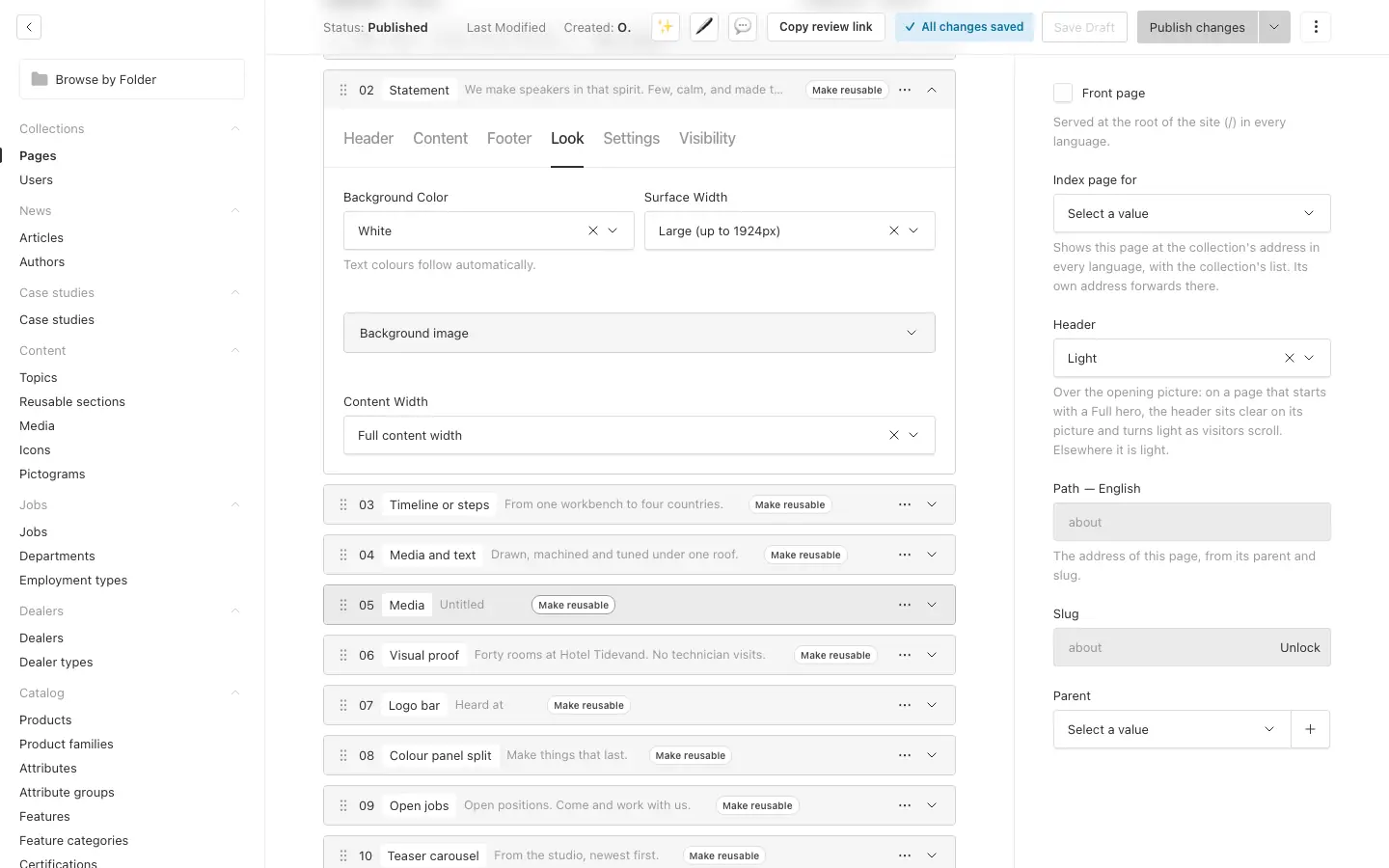Grab the drag handle of section 05 Media

pos(343,605)
